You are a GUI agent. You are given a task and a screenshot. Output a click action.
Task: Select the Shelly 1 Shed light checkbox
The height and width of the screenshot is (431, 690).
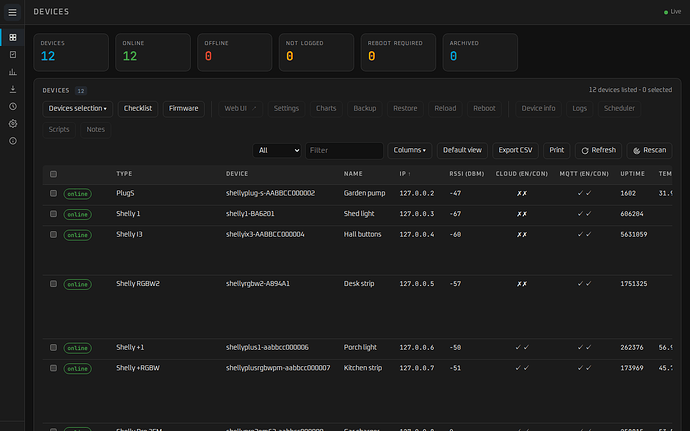[x=53, y=214]
